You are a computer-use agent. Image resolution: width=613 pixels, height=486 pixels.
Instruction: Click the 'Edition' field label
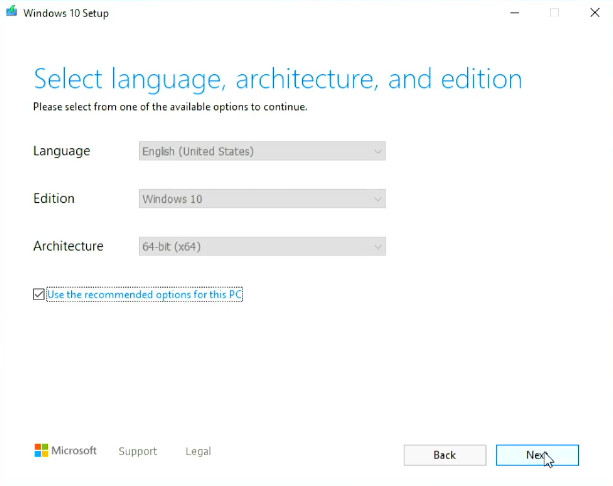54,198
